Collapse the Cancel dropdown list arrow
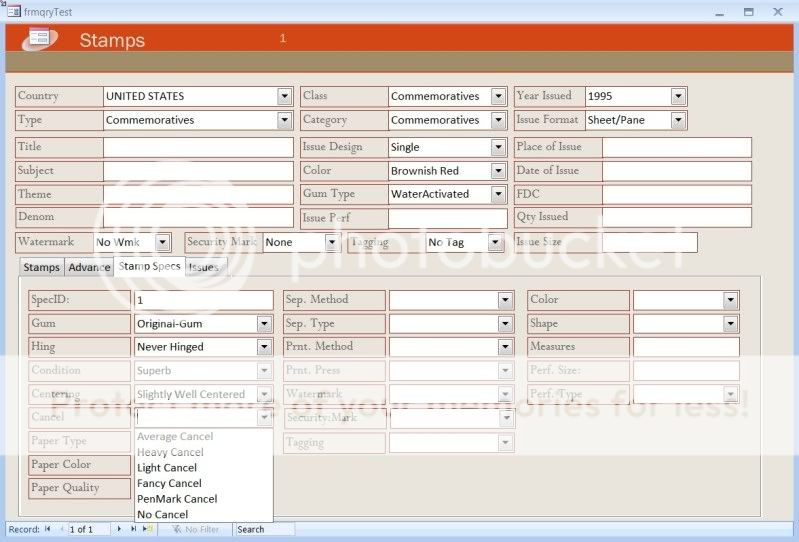Image resolution: width=799 pixels, height=542 pixels. pyautogui.click(x=264, y=417)
